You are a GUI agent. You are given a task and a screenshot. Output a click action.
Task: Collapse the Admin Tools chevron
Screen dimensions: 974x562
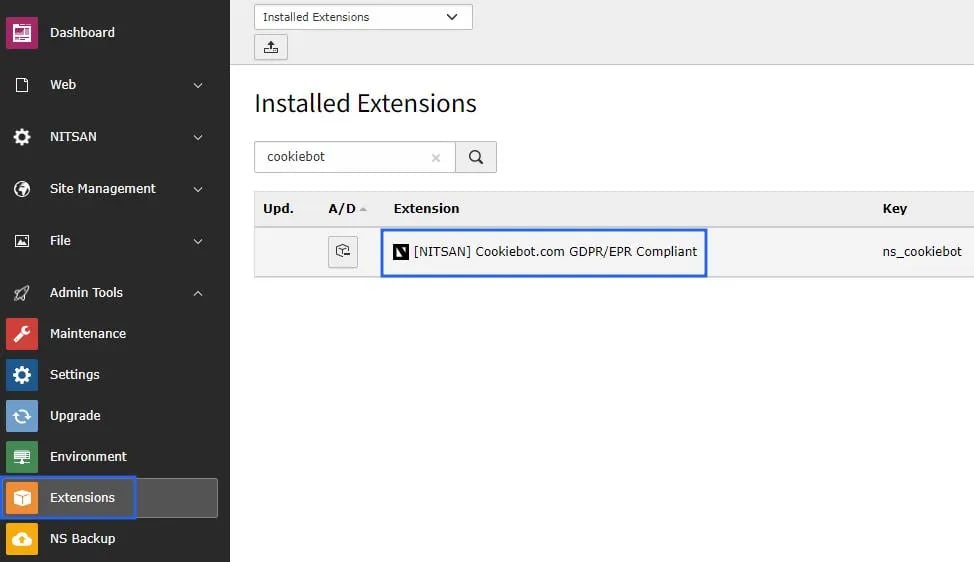coord(198,293)
